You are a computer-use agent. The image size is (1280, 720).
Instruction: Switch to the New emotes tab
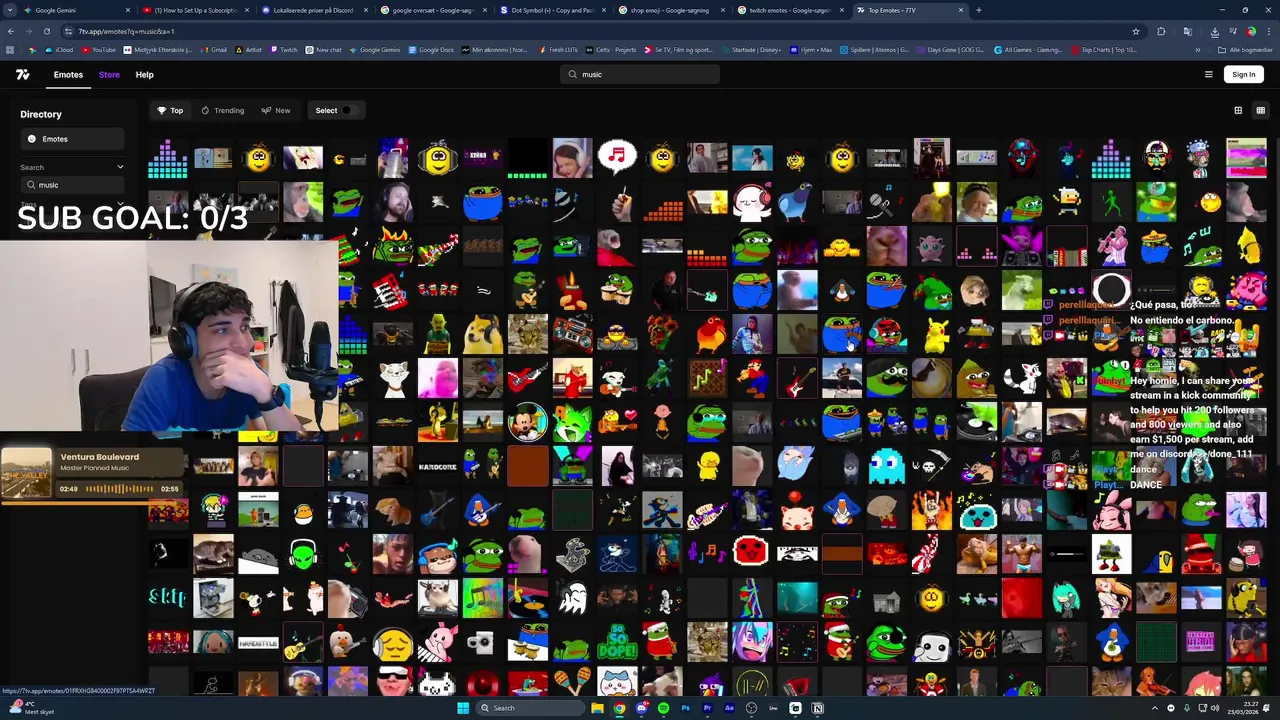point(276,110)
